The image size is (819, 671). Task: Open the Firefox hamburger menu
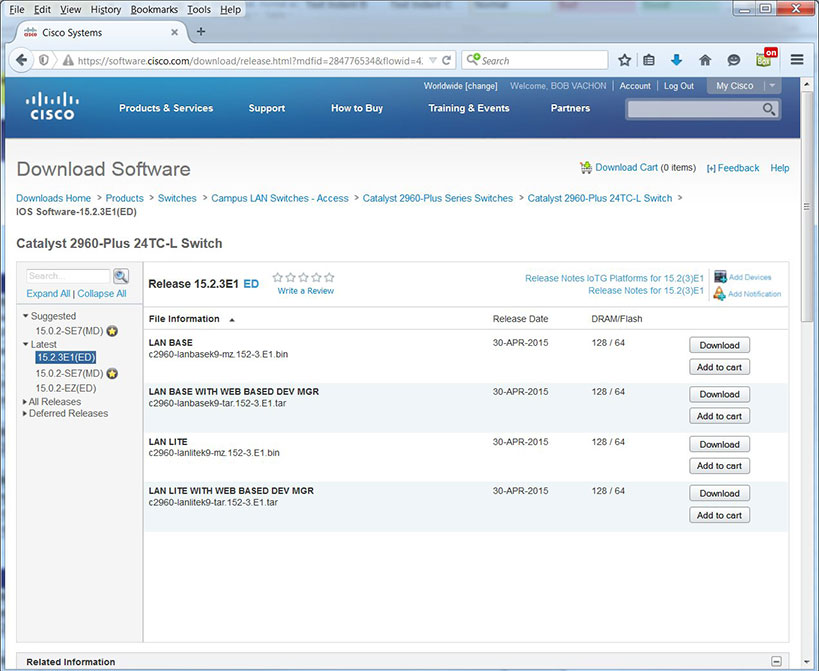pyautogui.click(x=797, y=60)
